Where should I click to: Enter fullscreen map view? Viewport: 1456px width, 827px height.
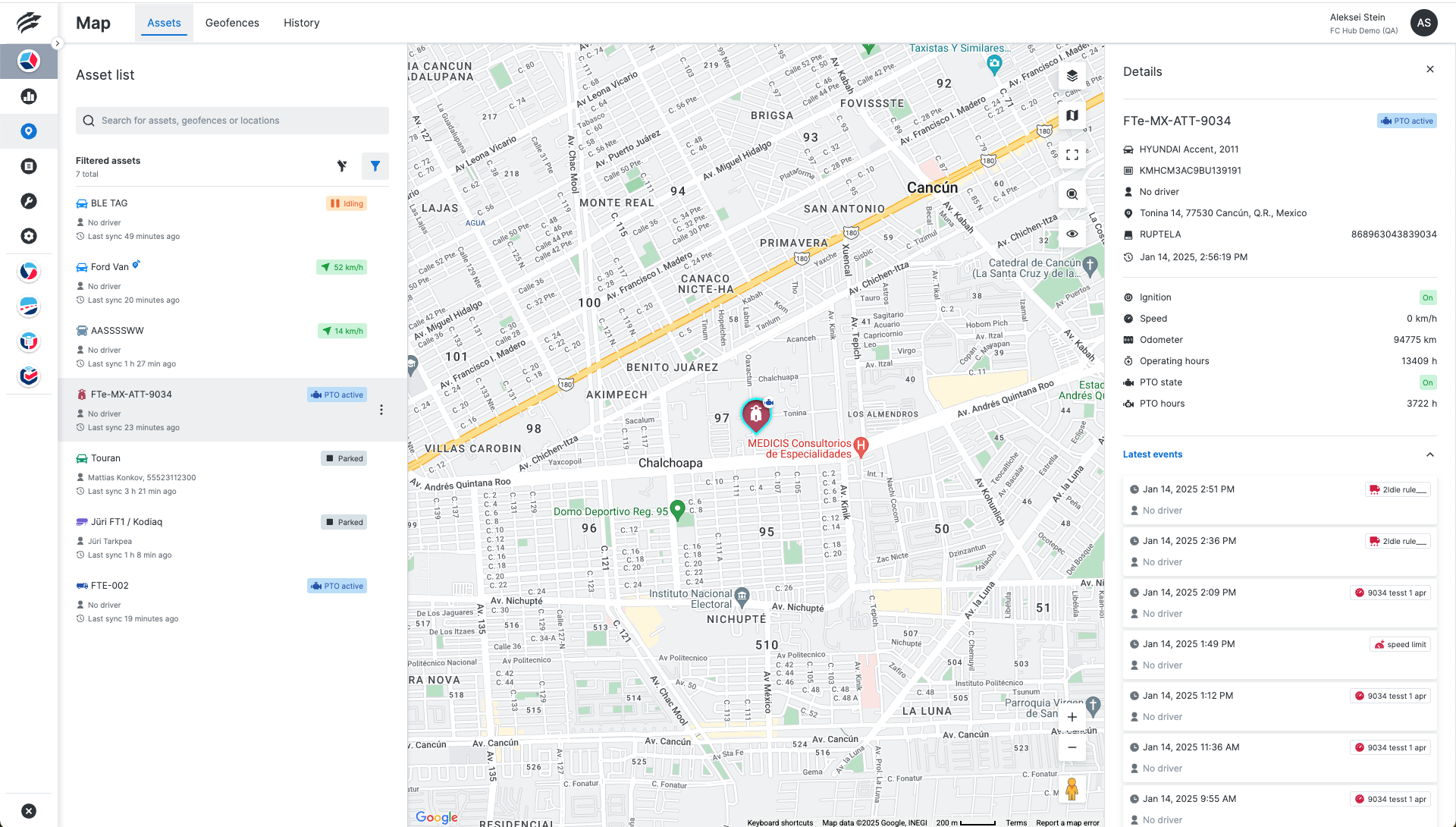click(1072, 155)
